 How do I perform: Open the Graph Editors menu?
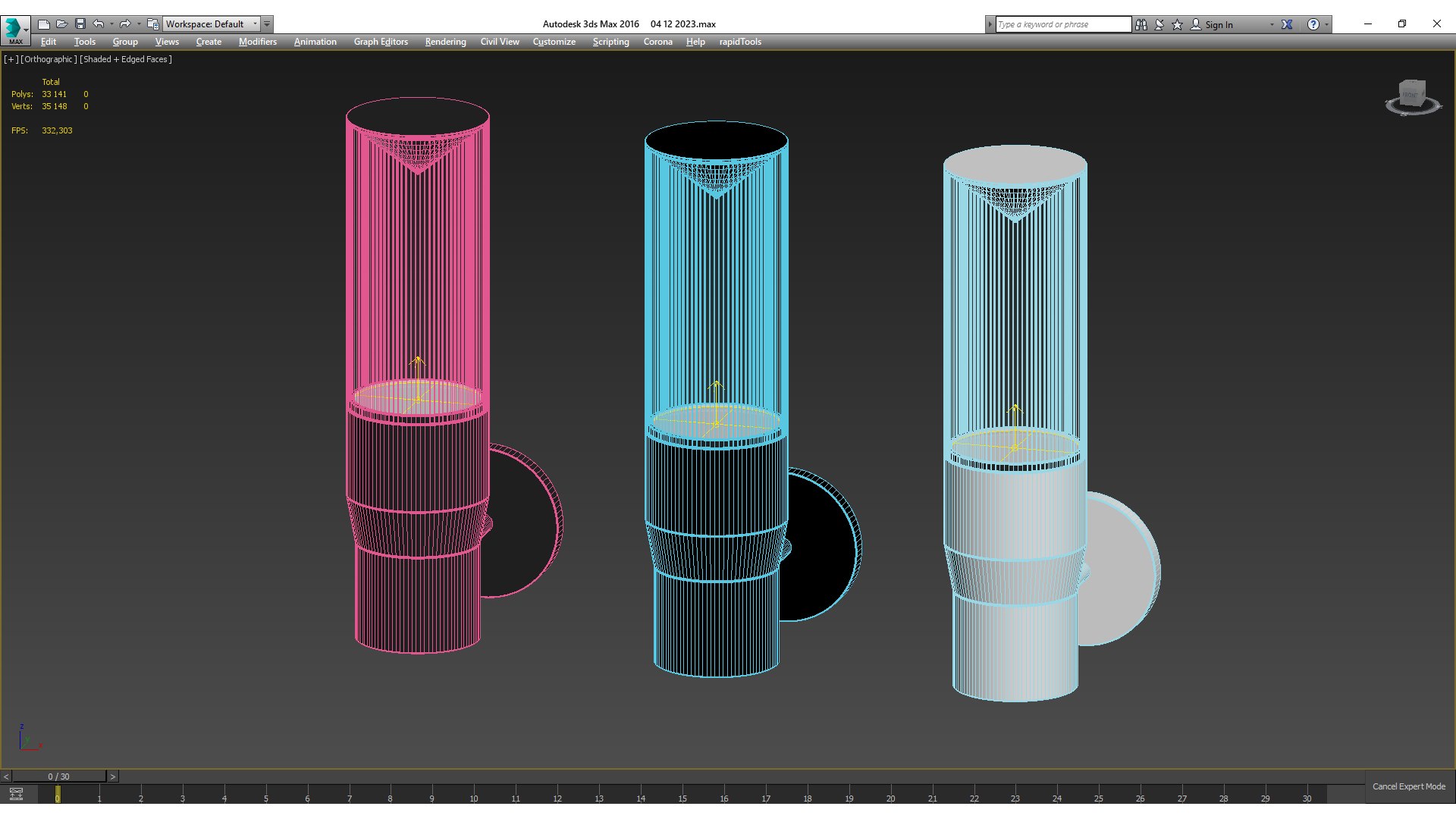point(381,42)
